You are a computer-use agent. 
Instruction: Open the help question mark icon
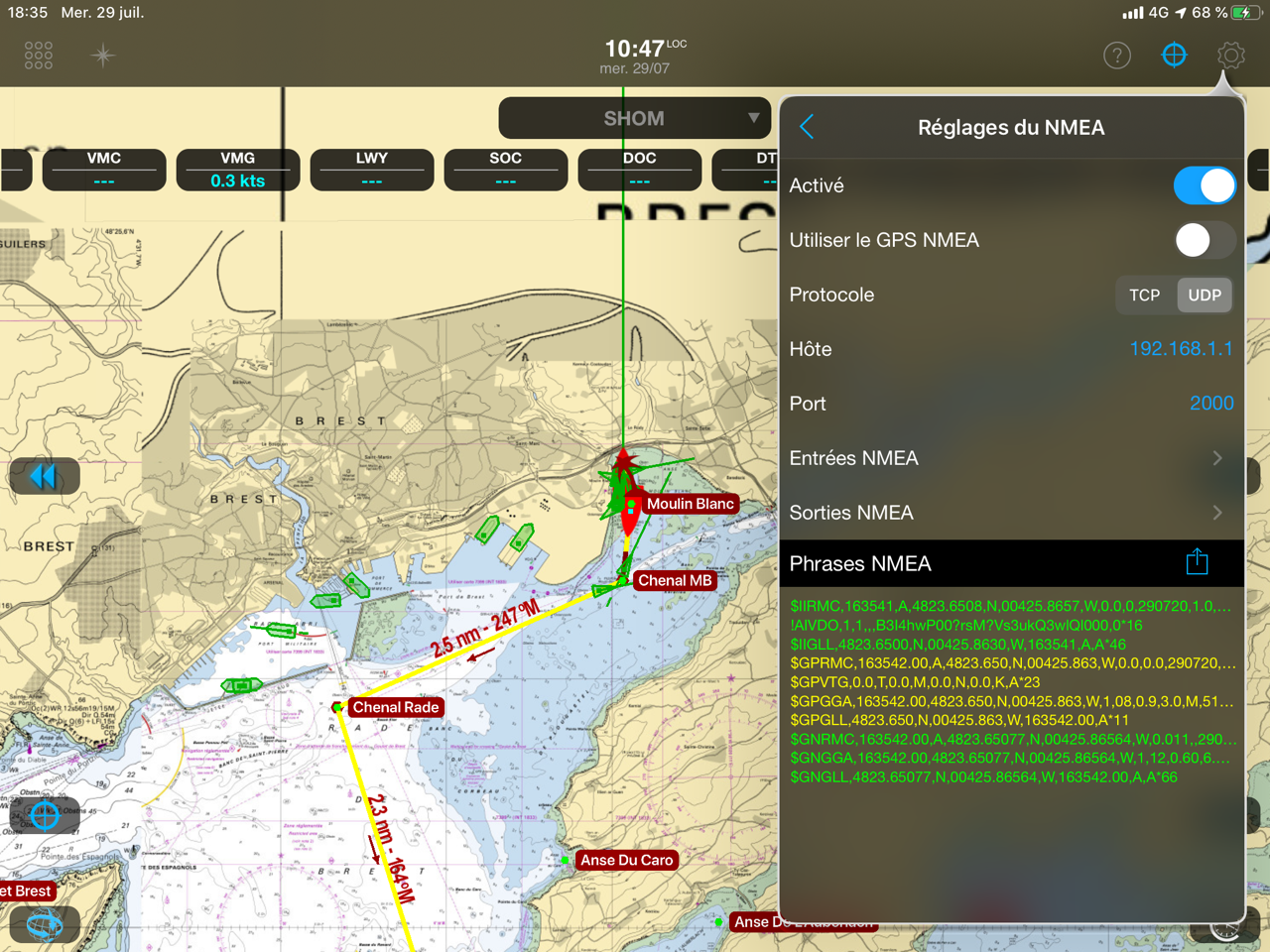click(1117, 56)
